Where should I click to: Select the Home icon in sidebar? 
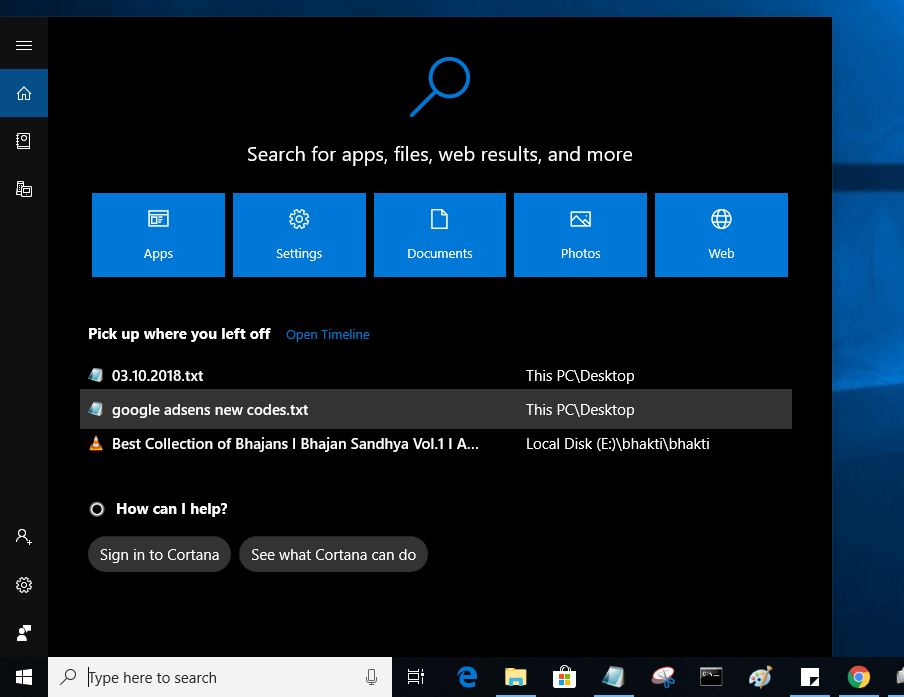(24, 93)
